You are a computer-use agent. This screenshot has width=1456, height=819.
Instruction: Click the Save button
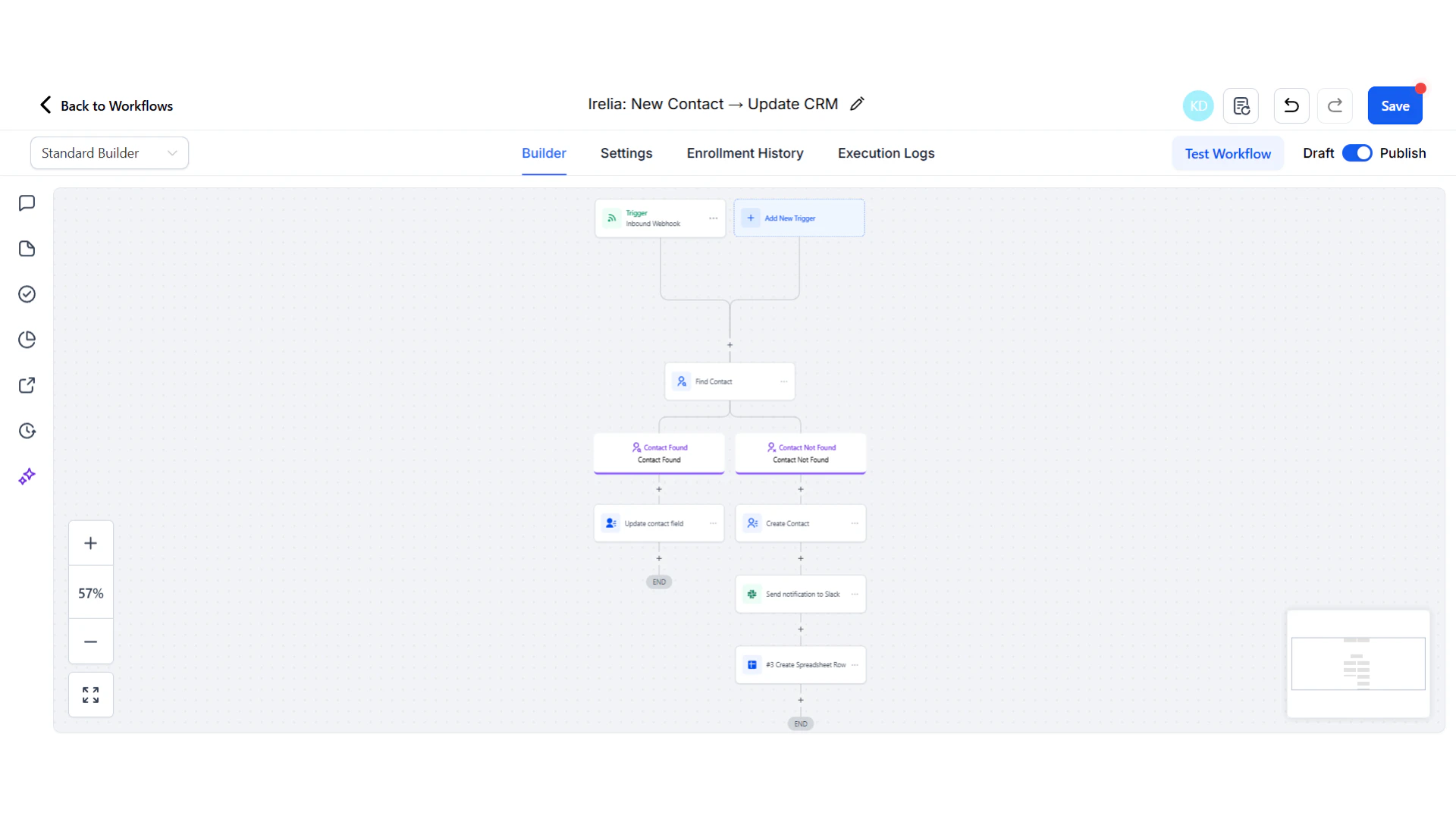click(1395, 105)
